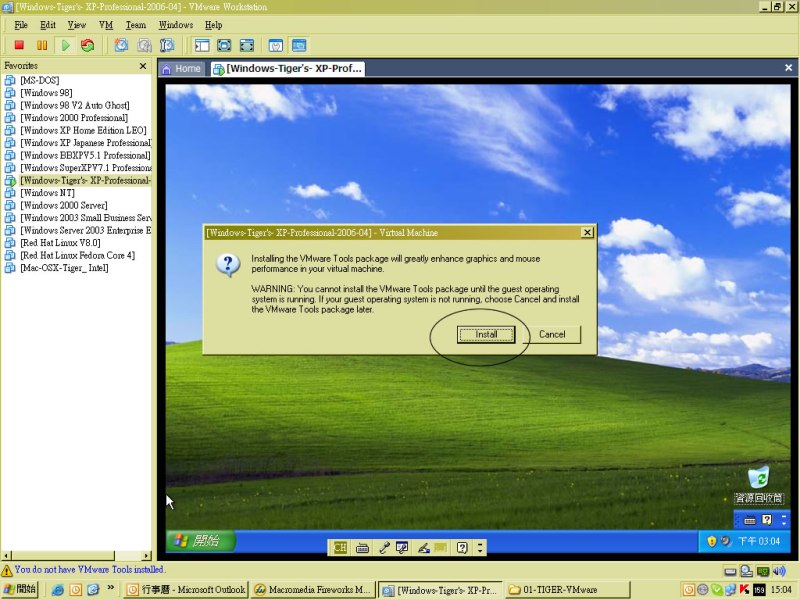Click the host clock showing 15:04

[x=782, y=590]
